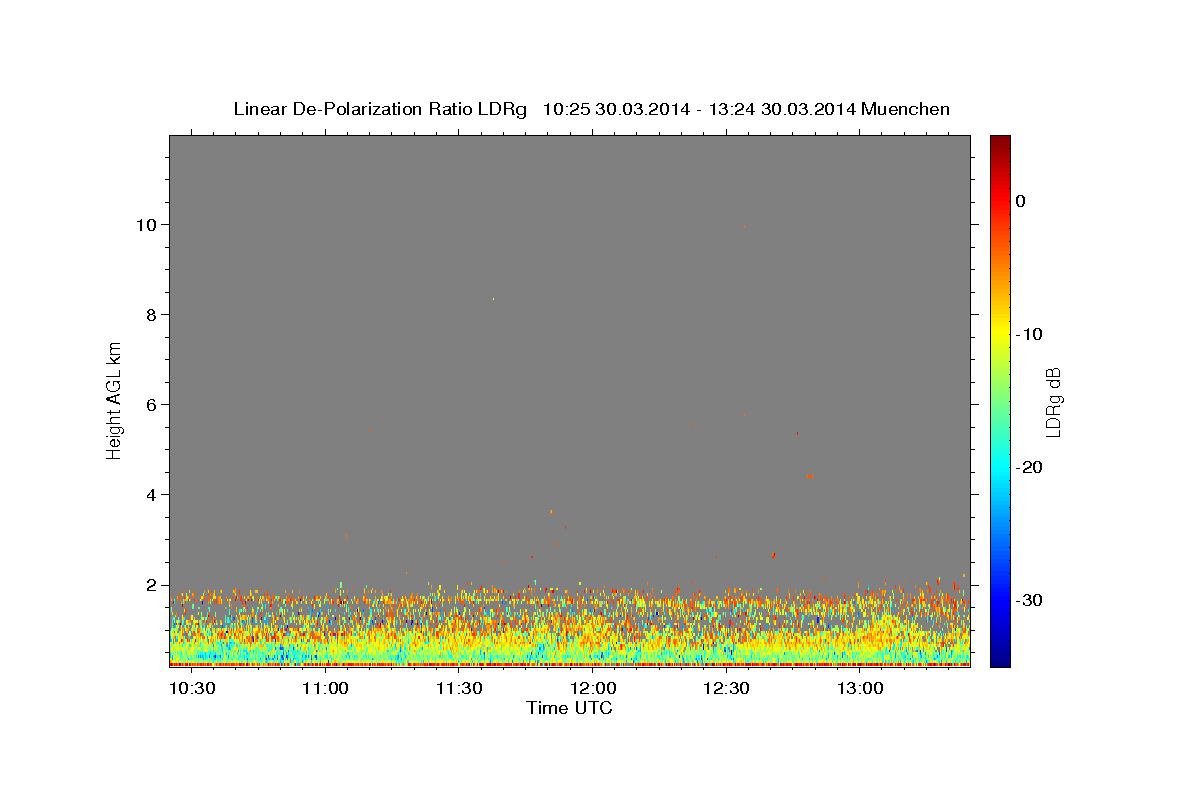Click the colorbar value -10
This screenshot has height=800, width=1200.
(1030, 334)
